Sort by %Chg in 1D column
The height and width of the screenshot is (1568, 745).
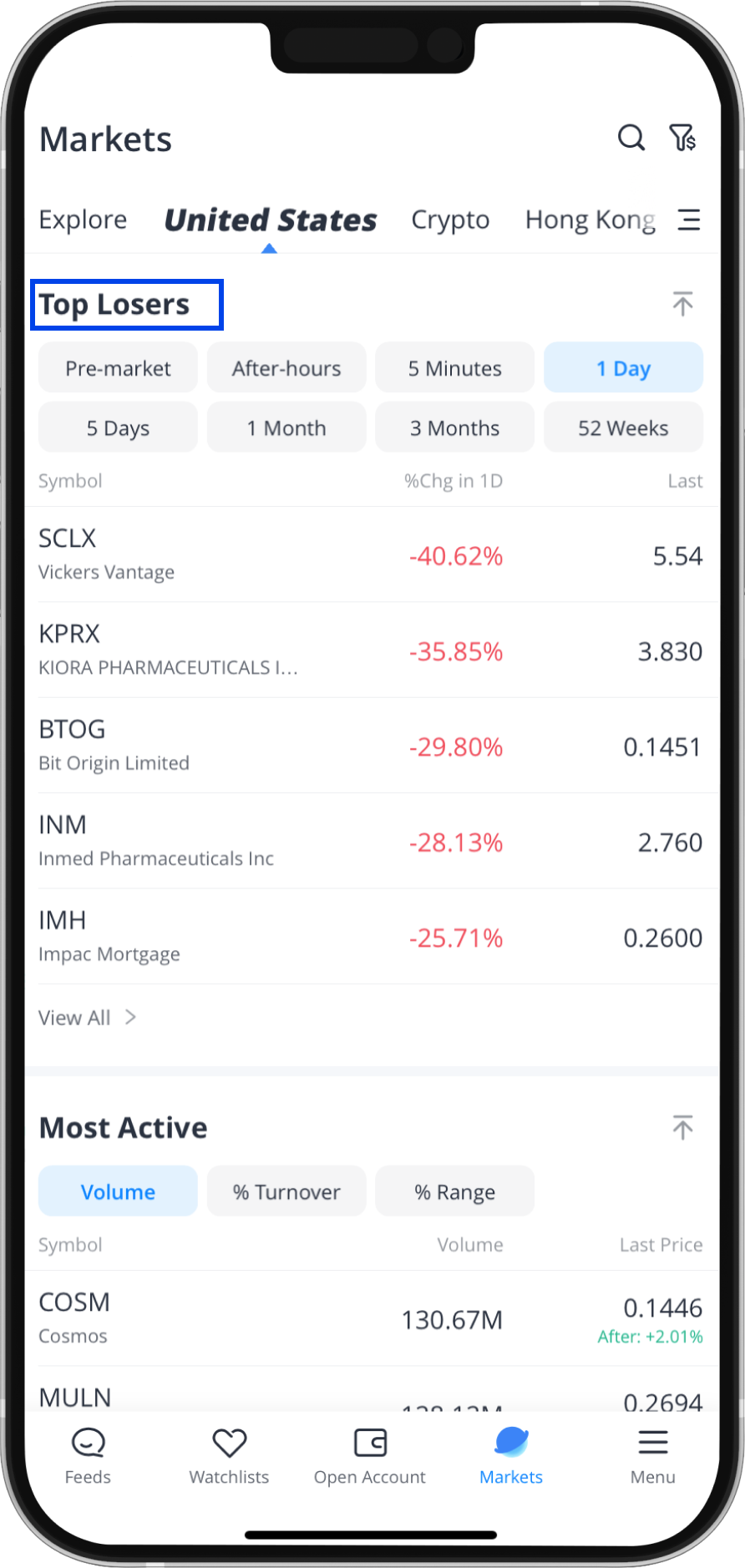coord(454,481)
